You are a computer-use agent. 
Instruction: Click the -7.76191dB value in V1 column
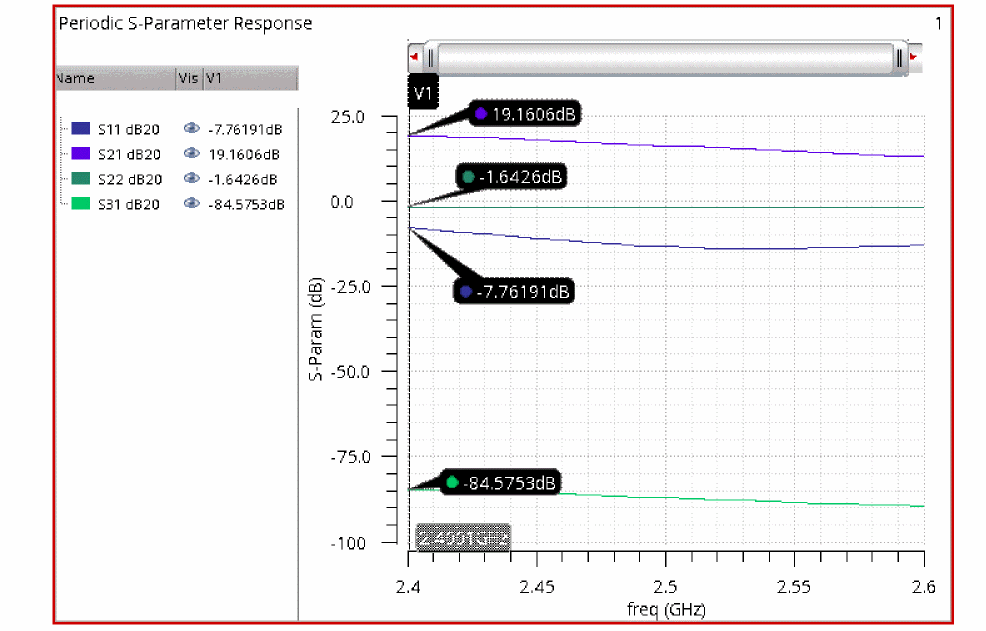click(x=245, y=129)
